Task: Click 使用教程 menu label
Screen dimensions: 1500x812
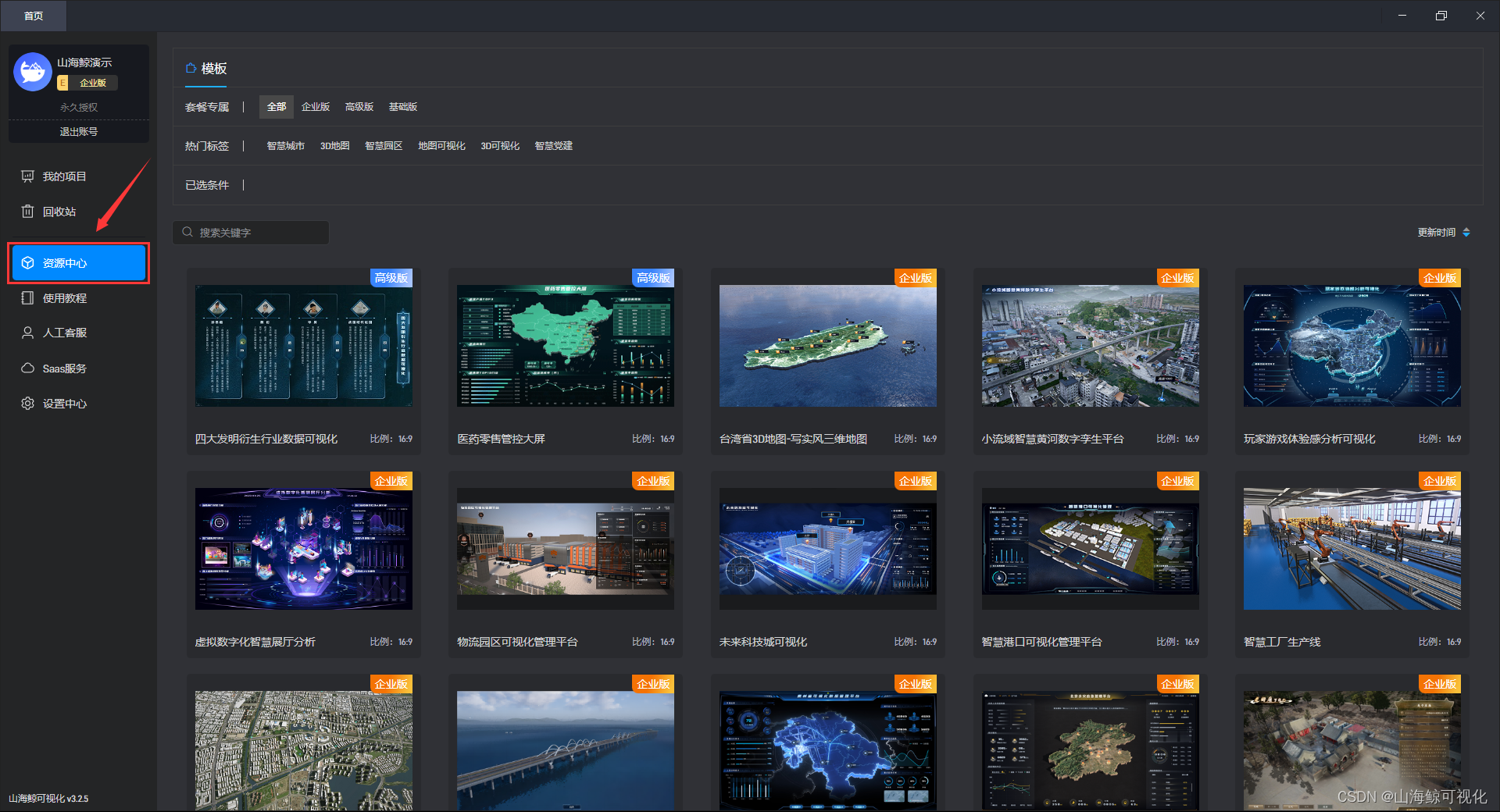Action: [65, 298]
